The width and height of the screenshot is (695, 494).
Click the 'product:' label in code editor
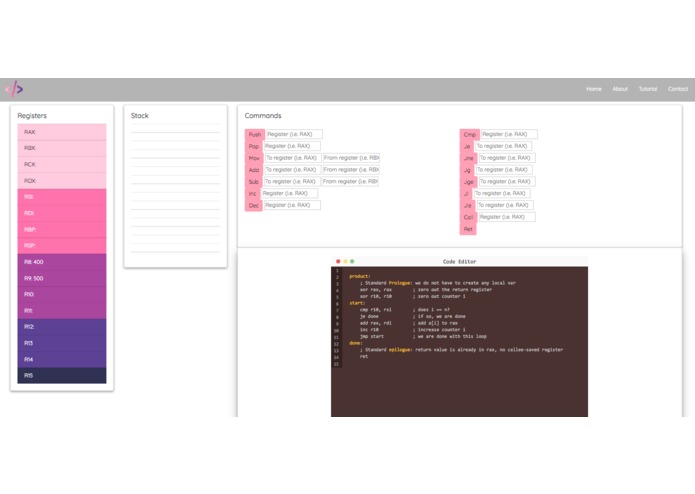pyautogui.click(x=359, y=276)
